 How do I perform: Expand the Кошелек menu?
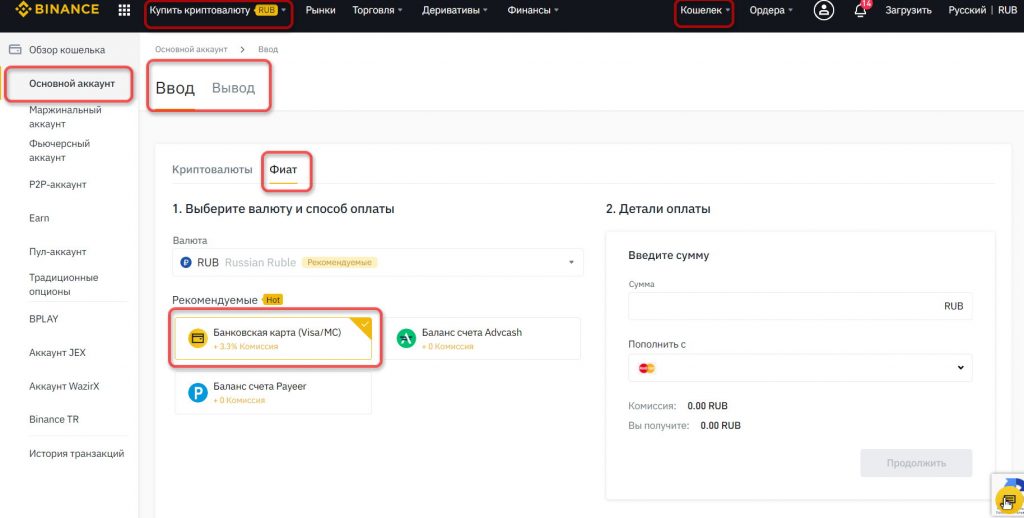pos(705,10)
